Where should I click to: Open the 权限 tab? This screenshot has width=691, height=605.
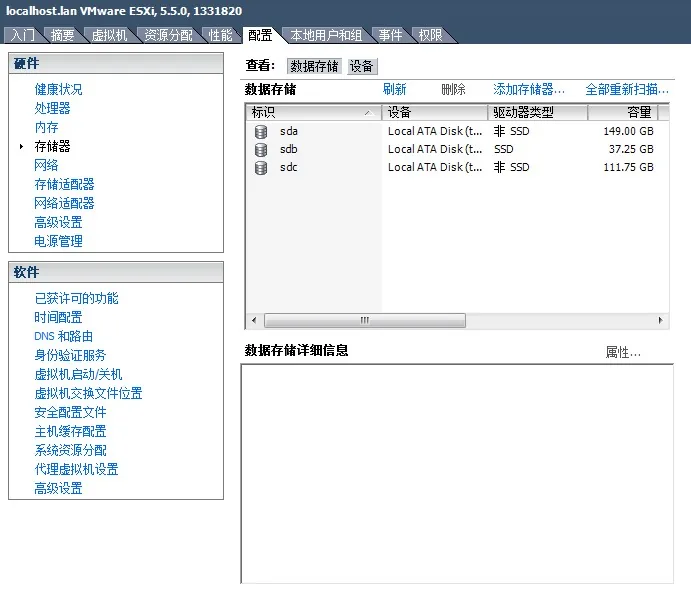coord(430,35)
